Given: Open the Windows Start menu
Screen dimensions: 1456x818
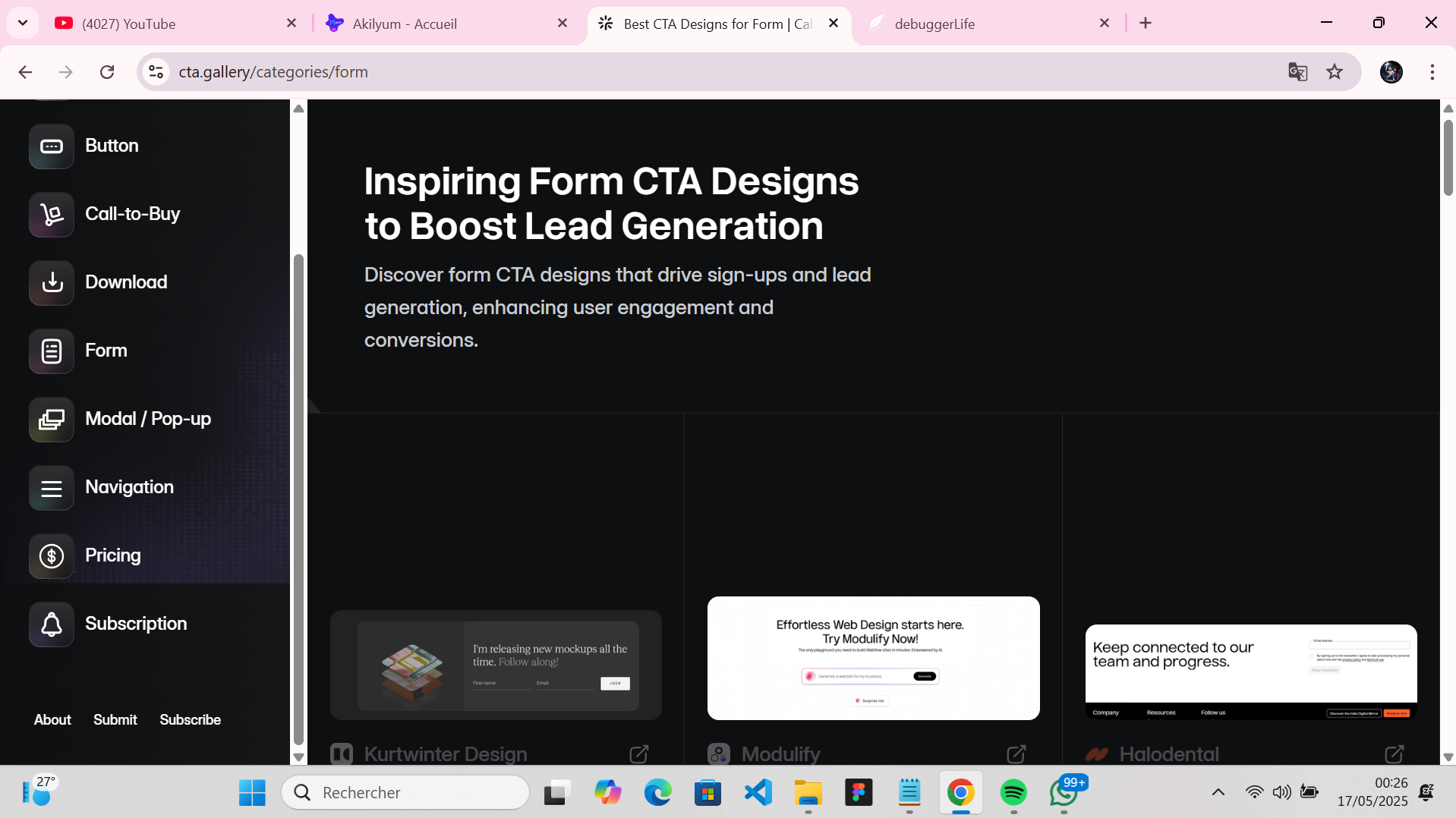Looking at the screenshot, I should coord(252,793).
